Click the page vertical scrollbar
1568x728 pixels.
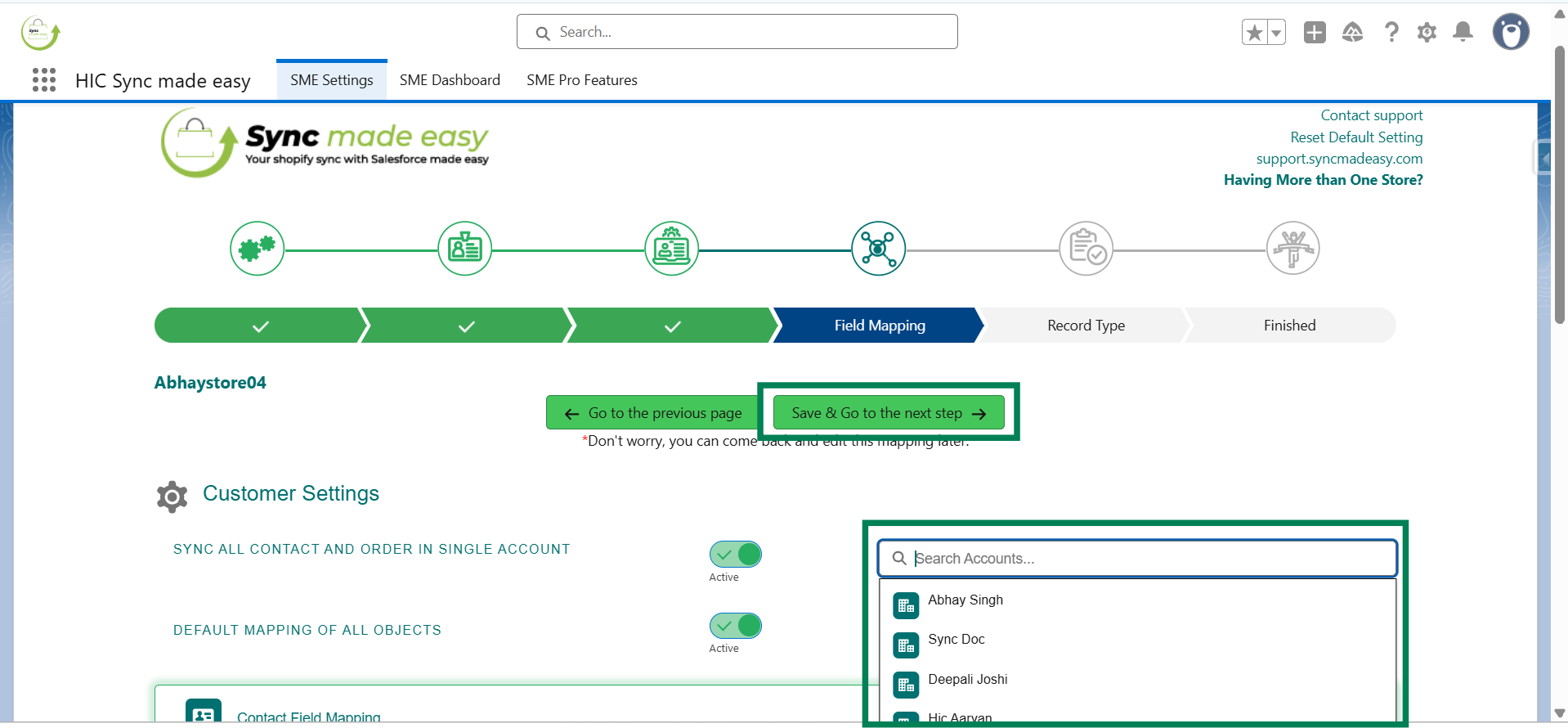point(1560,184)
